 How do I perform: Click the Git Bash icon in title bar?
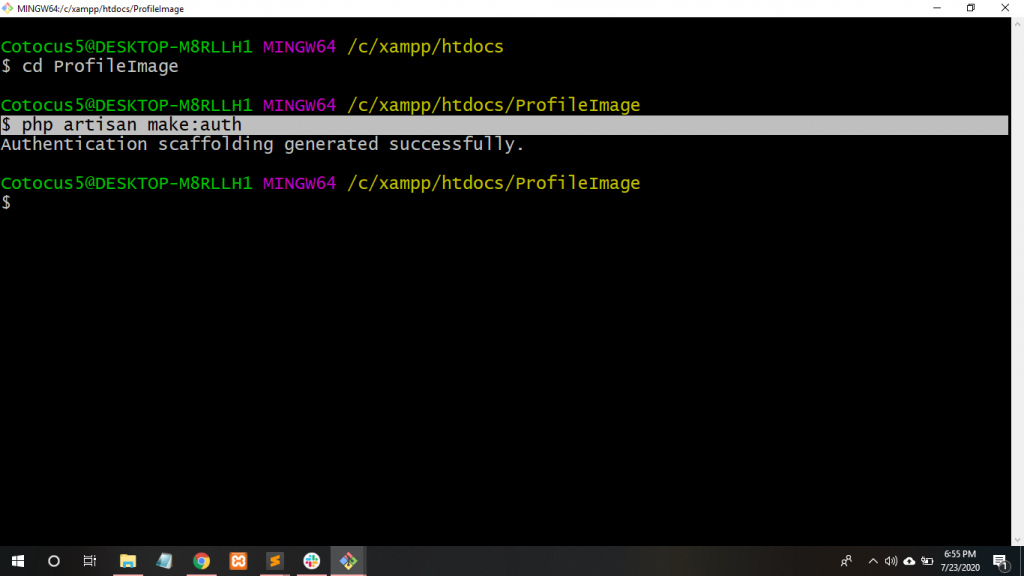[9, 8]
